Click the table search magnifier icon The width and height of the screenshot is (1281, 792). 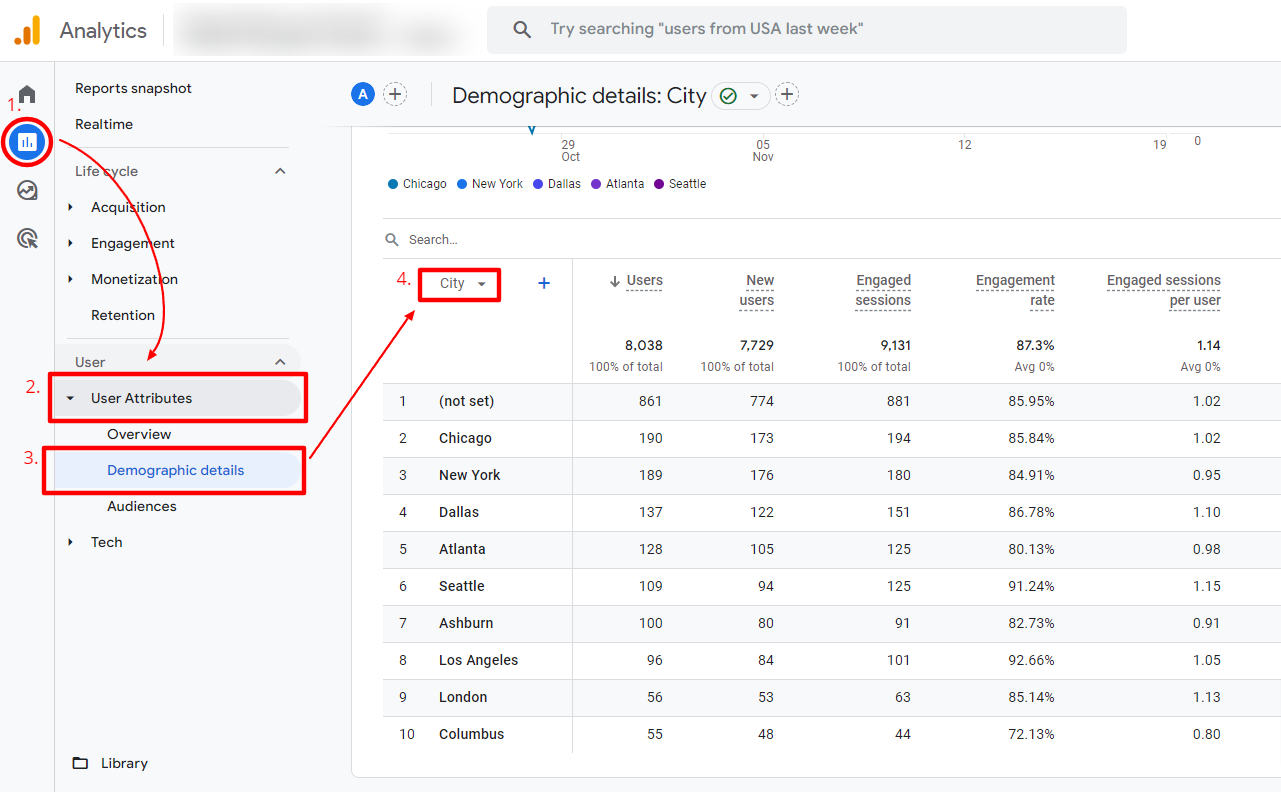click(x=392, y=240)
